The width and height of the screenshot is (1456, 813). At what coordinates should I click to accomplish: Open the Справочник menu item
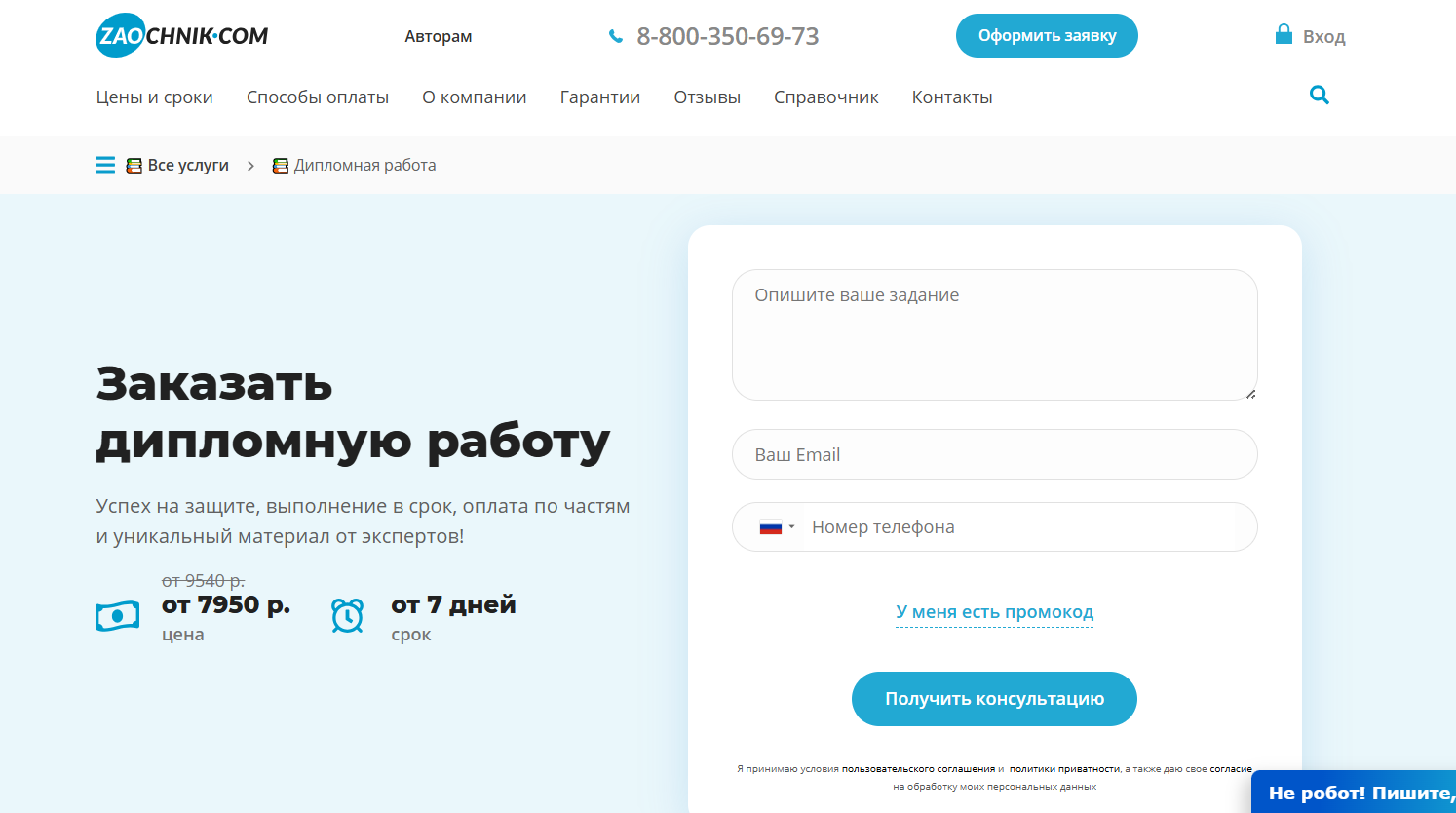point(825,97)
